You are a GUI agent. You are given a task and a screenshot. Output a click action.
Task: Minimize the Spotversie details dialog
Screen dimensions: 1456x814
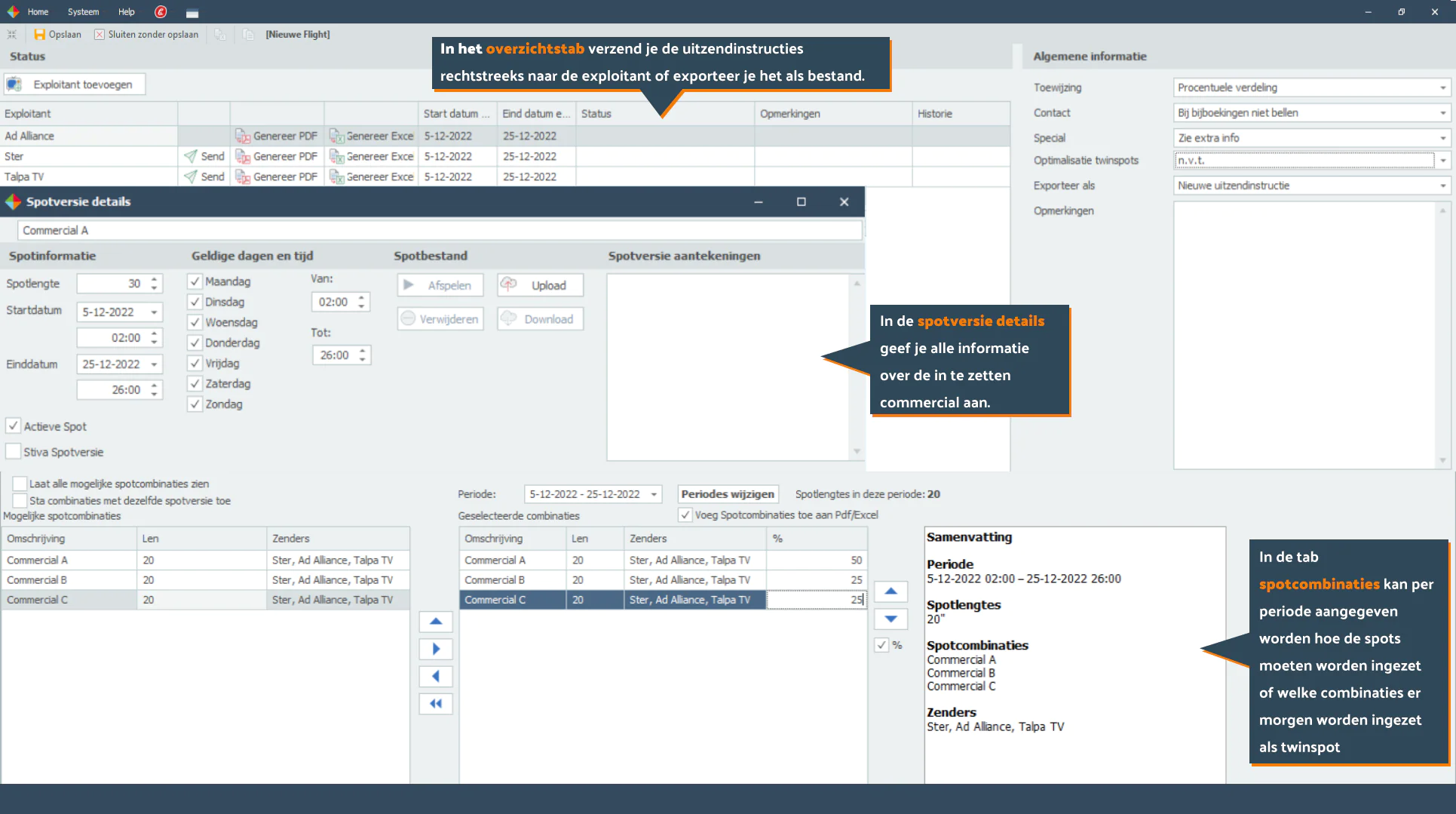pyautogui.click(x=759, y=201)
